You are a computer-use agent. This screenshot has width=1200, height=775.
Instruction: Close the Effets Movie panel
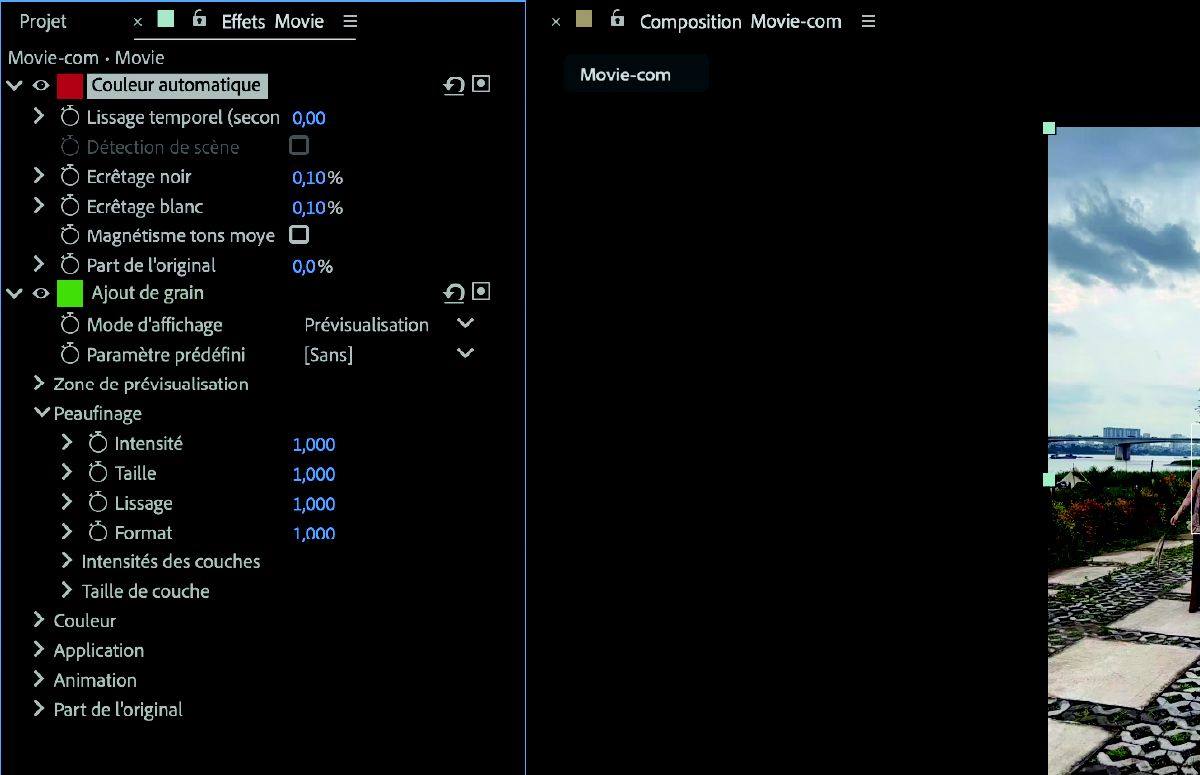(138, 21)
